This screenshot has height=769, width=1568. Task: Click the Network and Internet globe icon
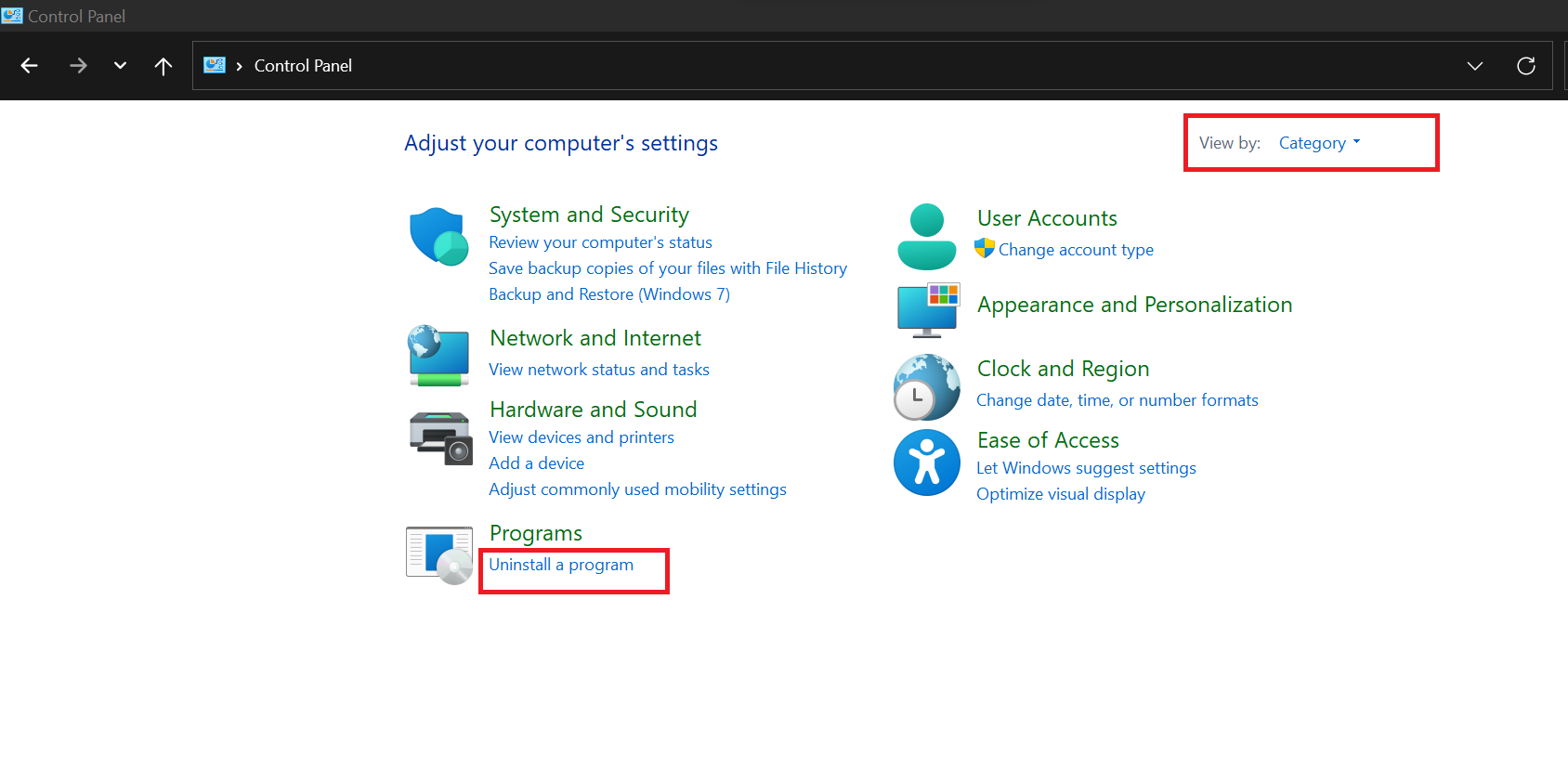click(438, 355)
